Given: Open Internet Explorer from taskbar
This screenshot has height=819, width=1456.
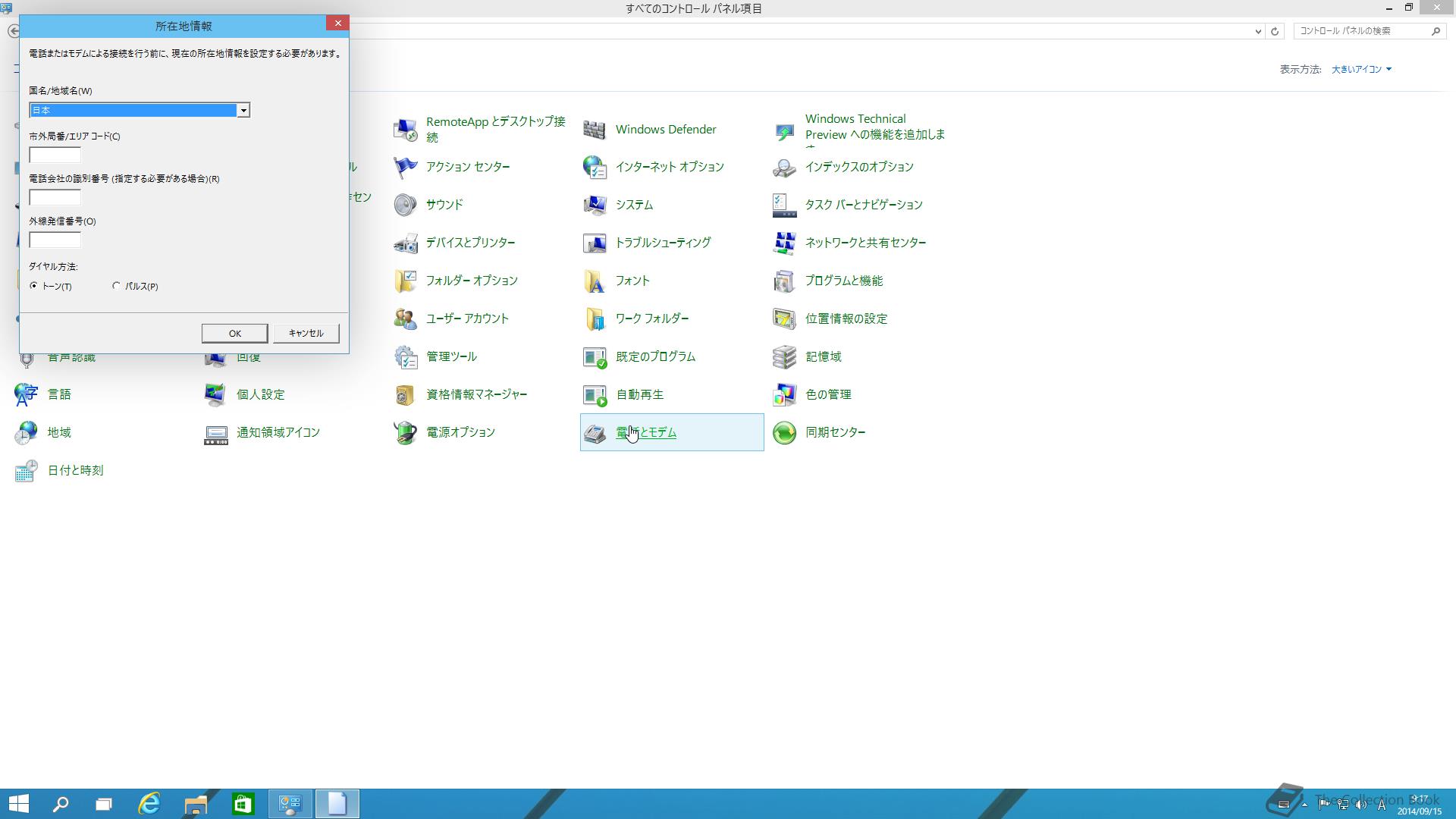Looking at the screenshot, I should click(x=149, y=804).
